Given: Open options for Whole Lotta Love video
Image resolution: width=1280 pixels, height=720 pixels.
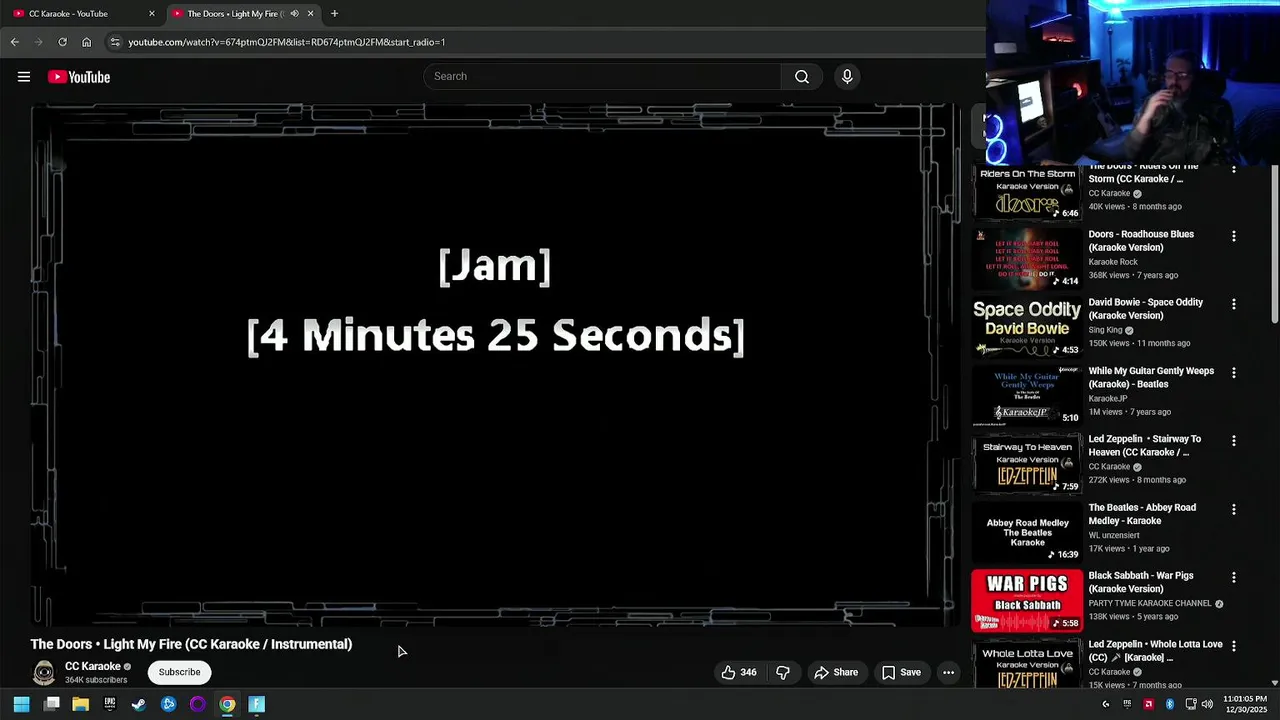Looking at the screenshot, I should pyautogui.click(x=1233, y=646).
